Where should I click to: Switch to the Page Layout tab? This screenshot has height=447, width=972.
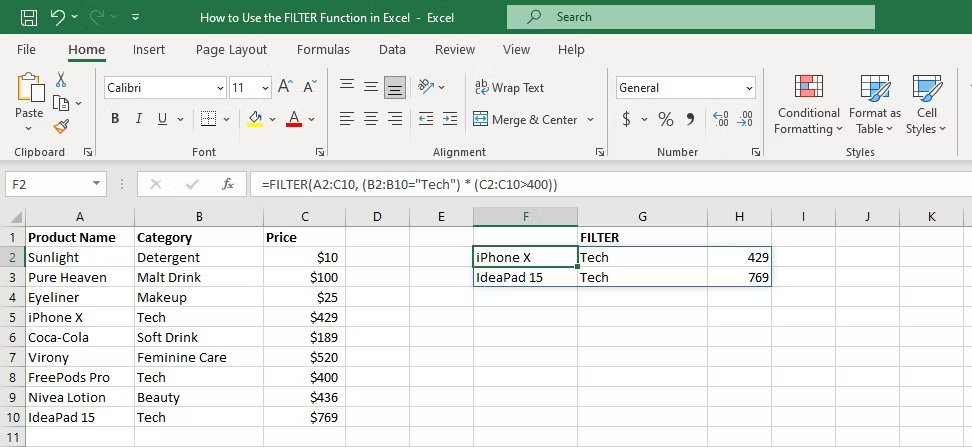point(231,50)
